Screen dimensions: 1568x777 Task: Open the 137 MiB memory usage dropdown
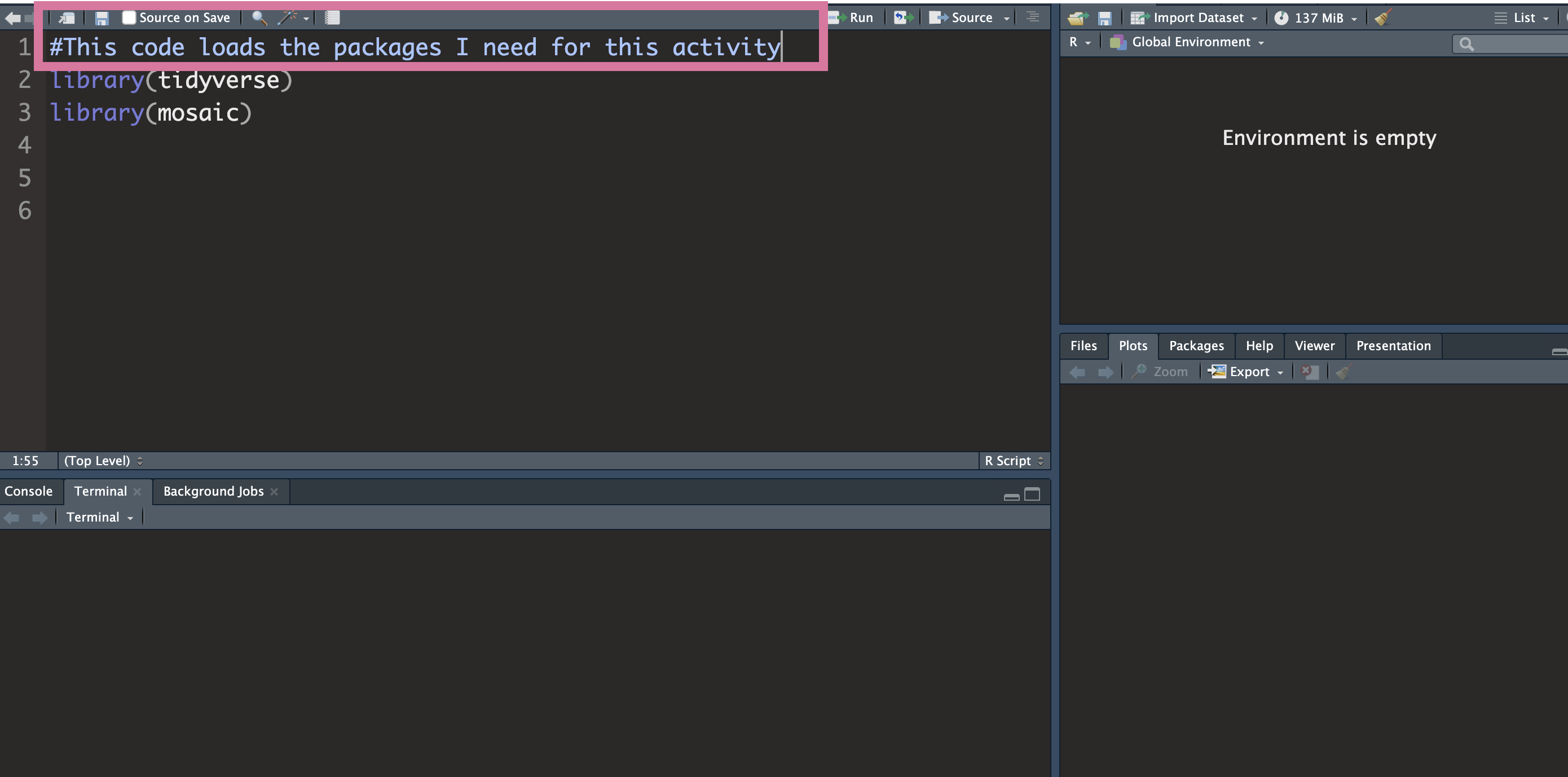[1319, 17]
